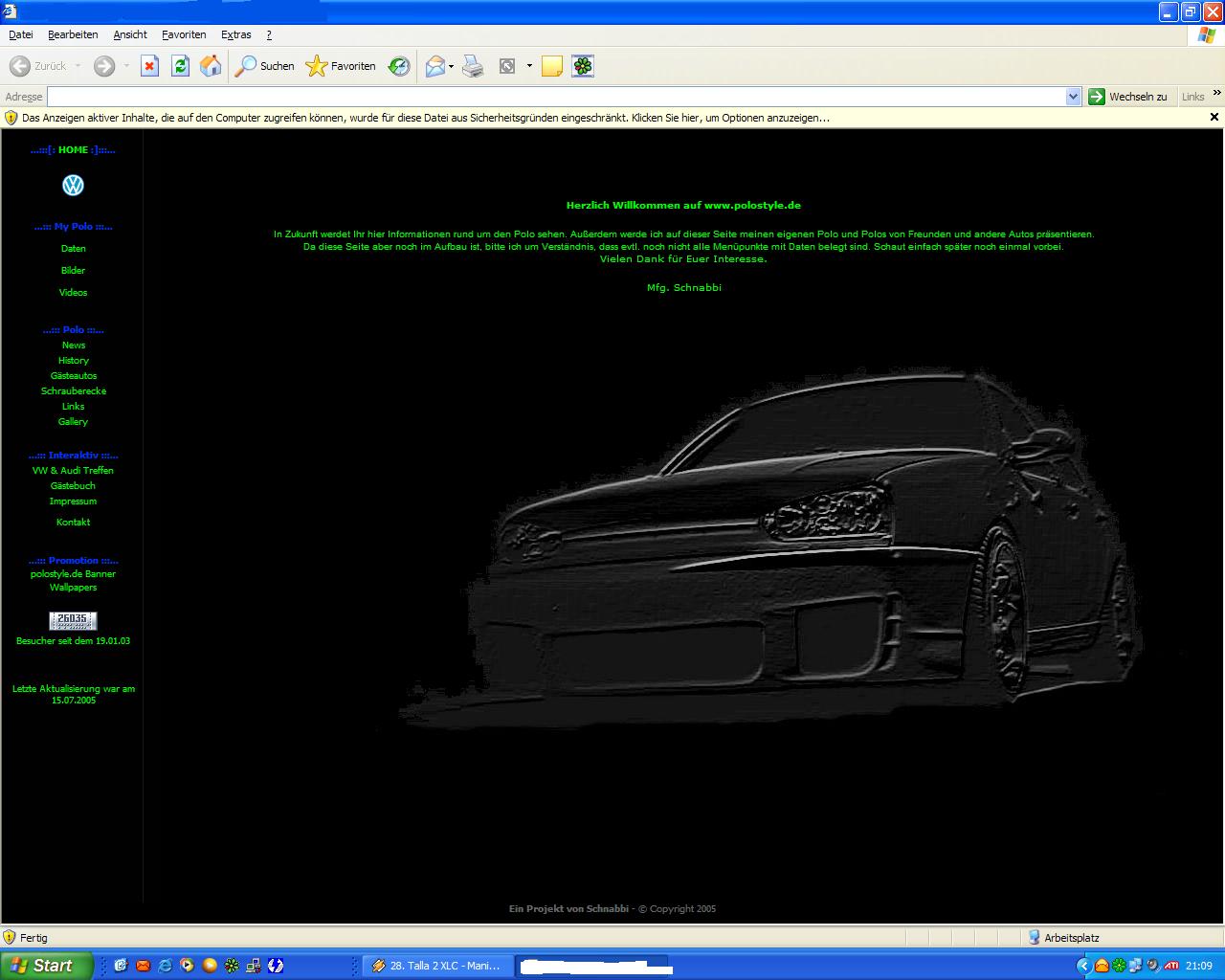
Task: Close the yellow information bar
Action: [x=1214, y=117]
